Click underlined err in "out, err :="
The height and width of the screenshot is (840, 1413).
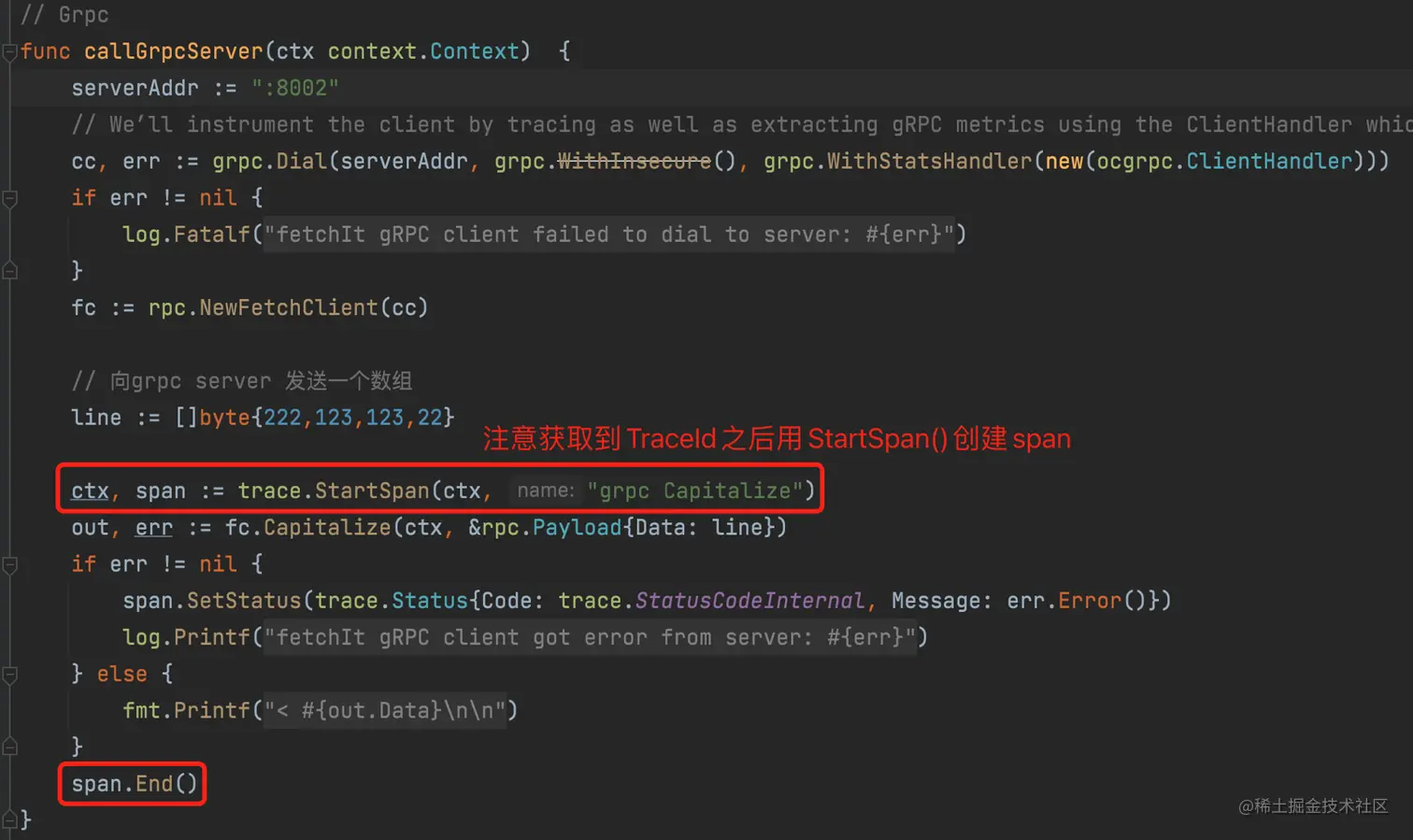click(154, 527)
